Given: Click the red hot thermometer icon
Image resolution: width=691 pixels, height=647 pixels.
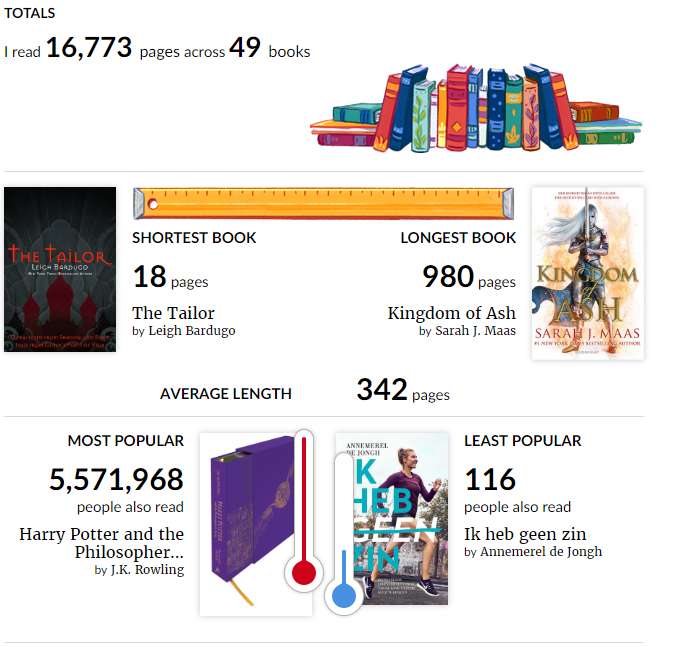Looking at the screenshot, I should [x=304, y=511].
